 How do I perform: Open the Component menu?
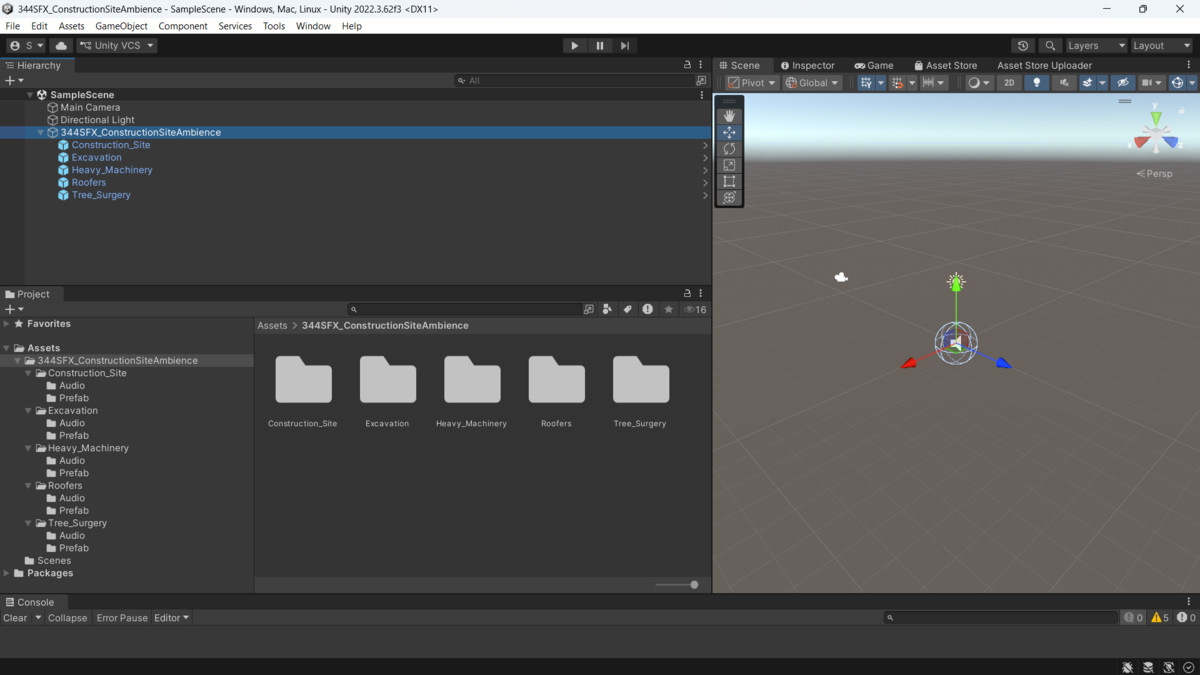(x=183, y=26)
